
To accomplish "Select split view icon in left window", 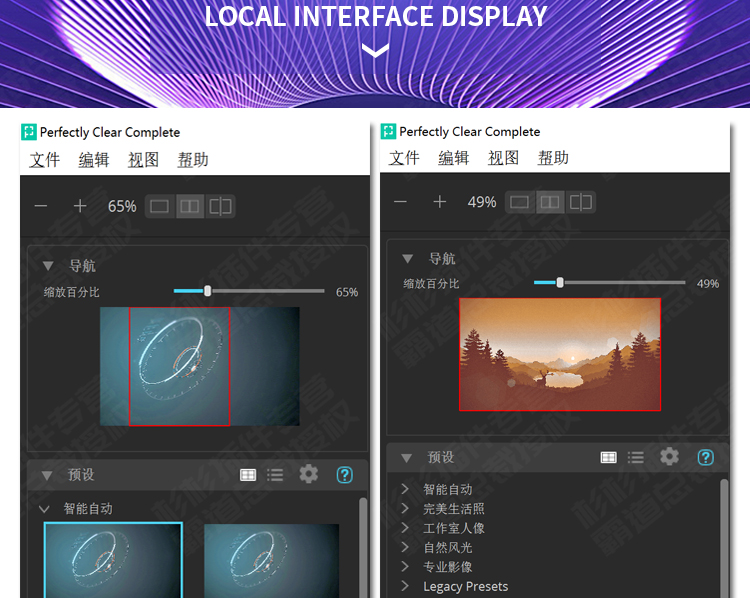I will (x=220, y=206).
